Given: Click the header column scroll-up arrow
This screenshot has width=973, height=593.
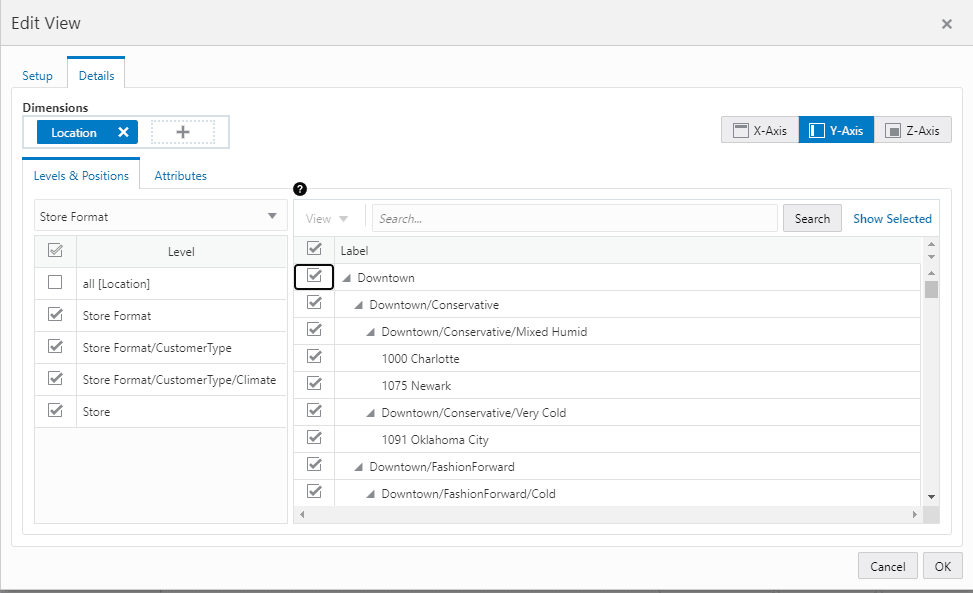Looking at the screenshot, I should pos(931,244).
